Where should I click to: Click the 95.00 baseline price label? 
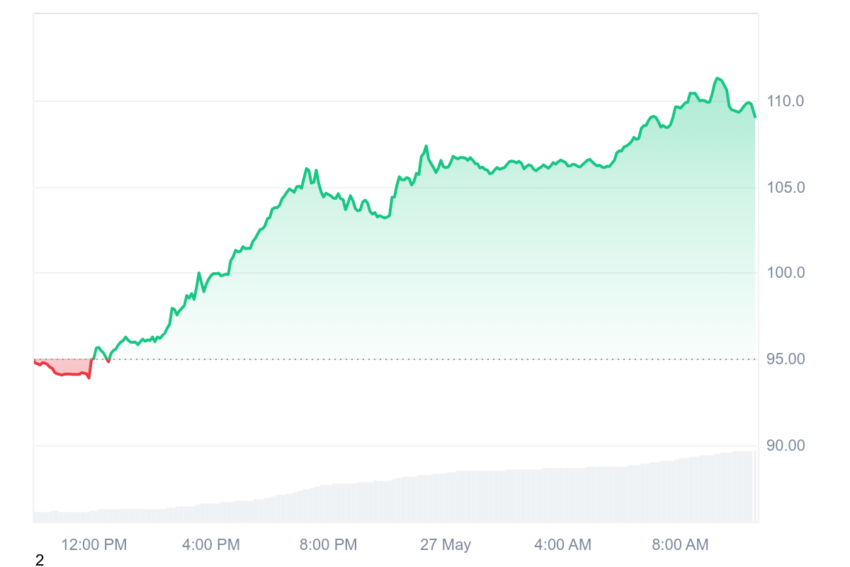point(785,359)
